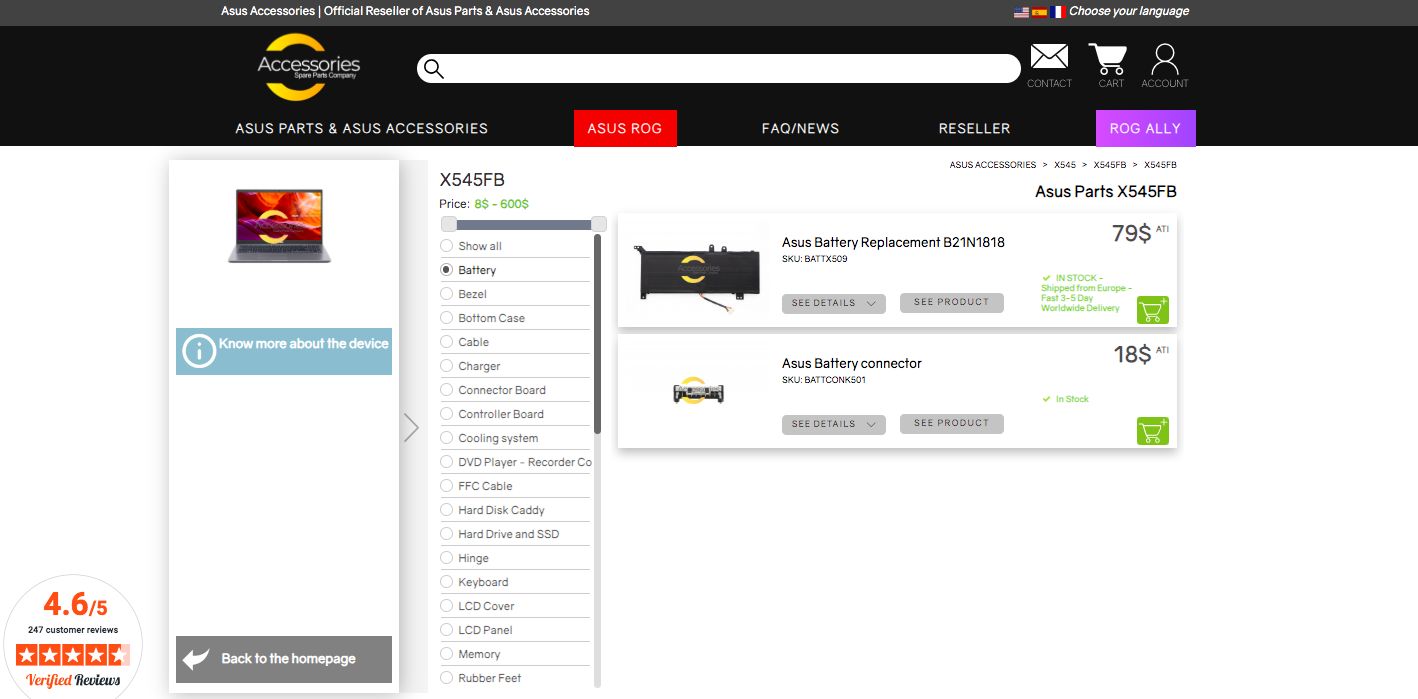
Task: Click ASUS ACCESSORIES breadcrumb link
Action: pos(993,165)
